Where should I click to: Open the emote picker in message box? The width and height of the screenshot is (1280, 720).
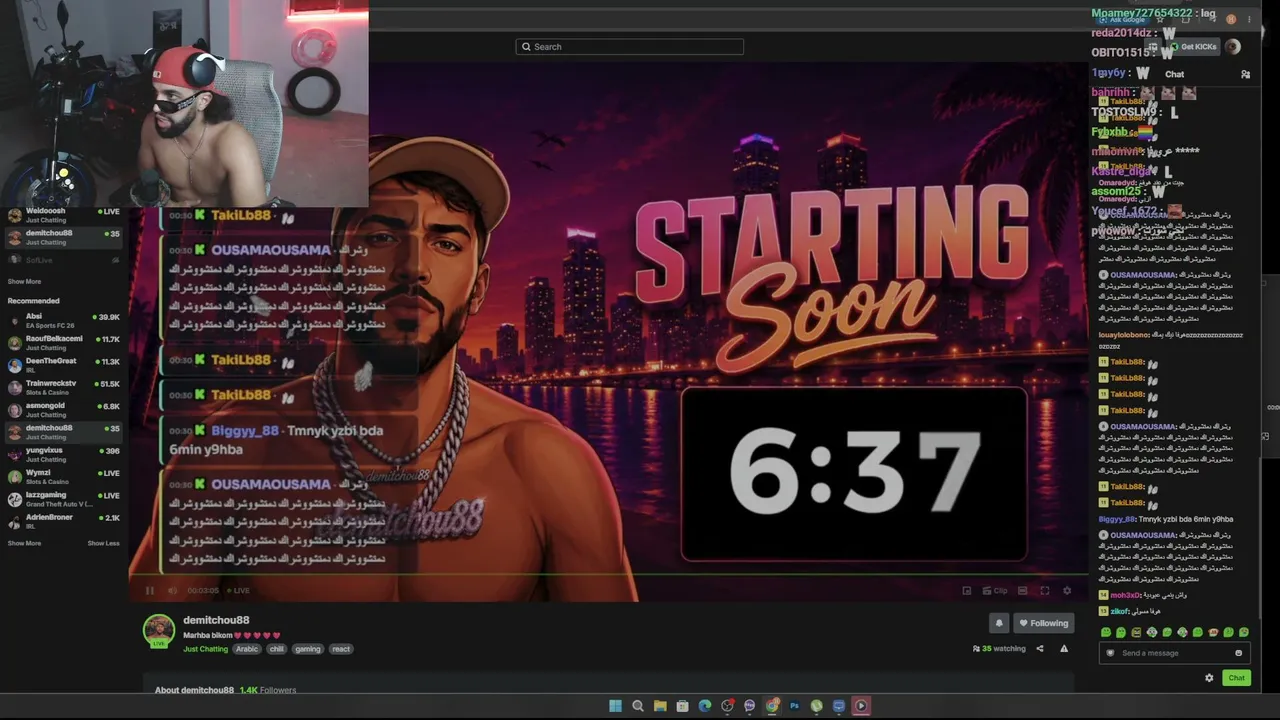pyautogui.click(x=1238, y=653)
